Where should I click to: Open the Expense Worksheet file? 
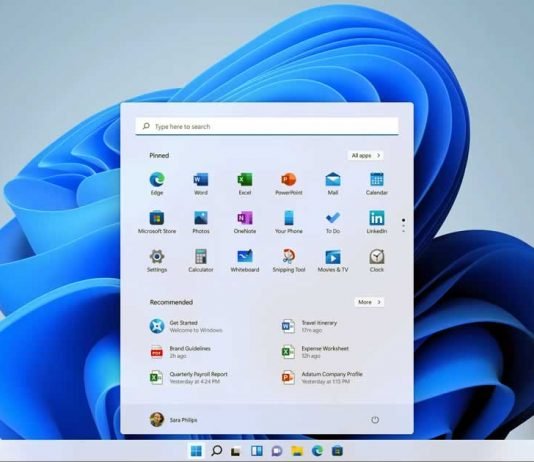click(315, 352)
